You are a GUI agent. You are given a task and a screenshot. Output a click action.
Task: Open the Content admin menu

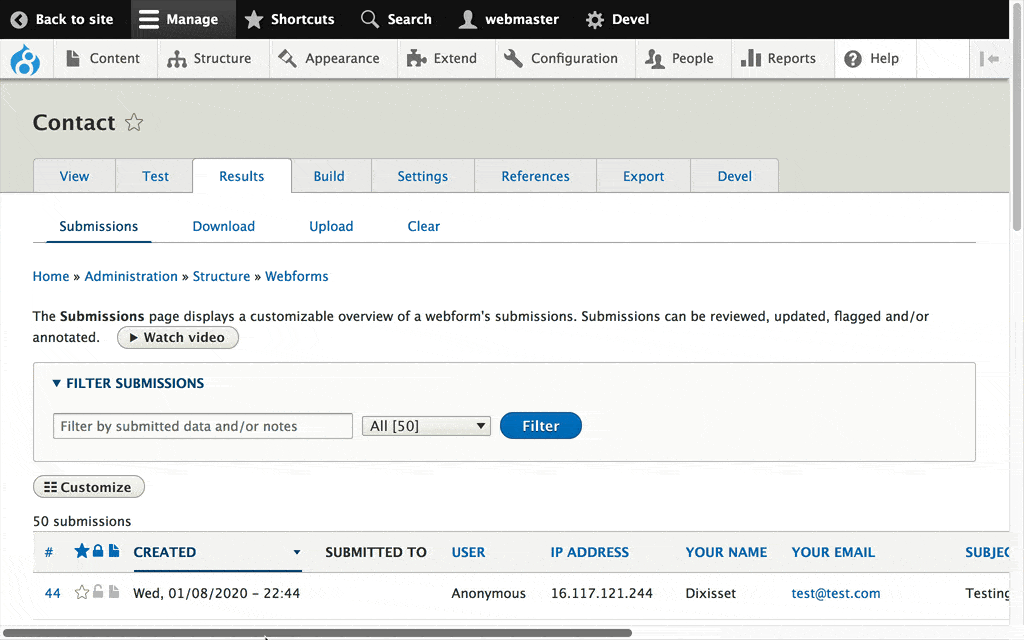(103, 59)
